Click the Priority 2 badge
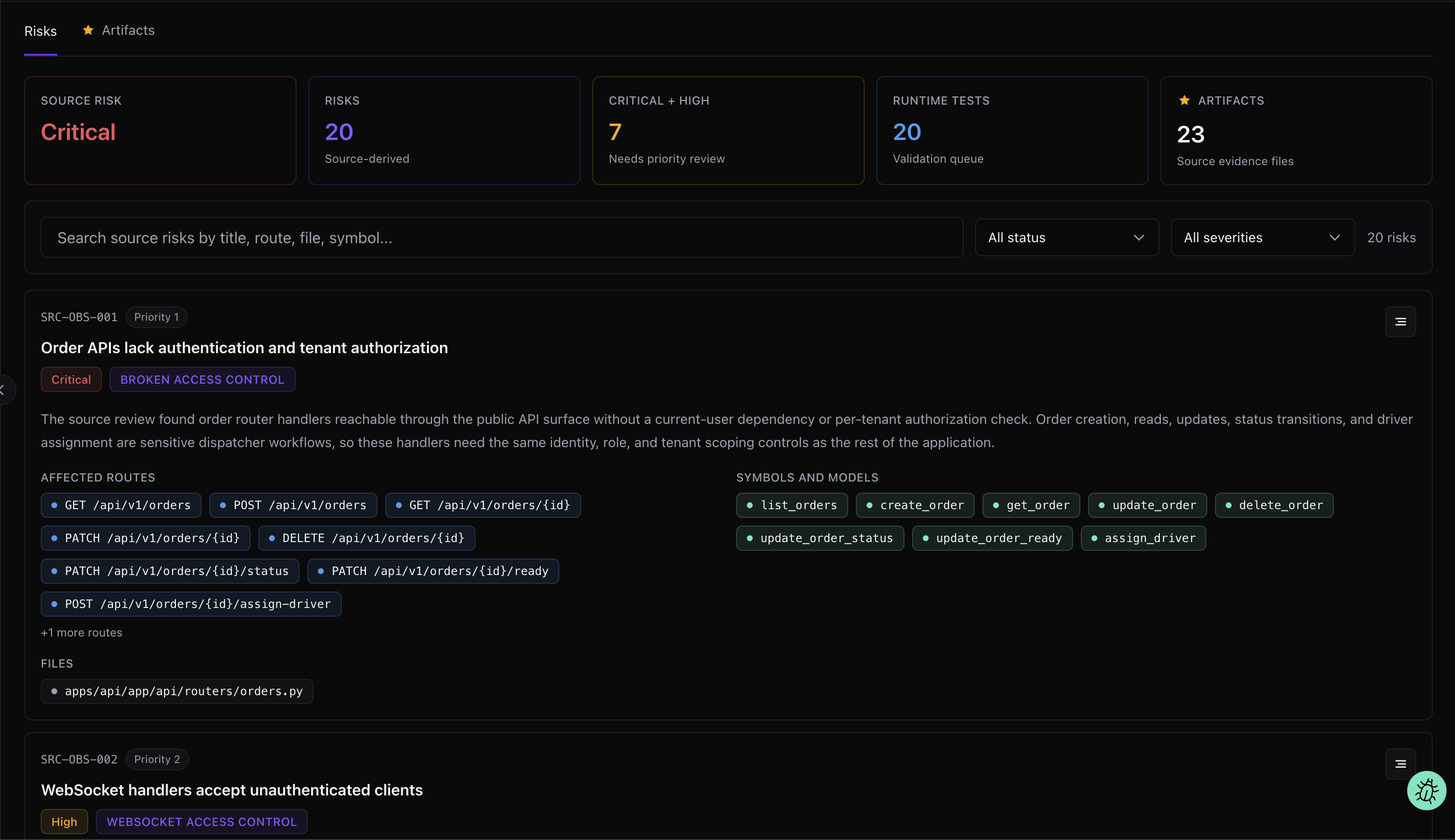Image resolution: width=1455 pixels, height=840 pixels. coord(157,759)
